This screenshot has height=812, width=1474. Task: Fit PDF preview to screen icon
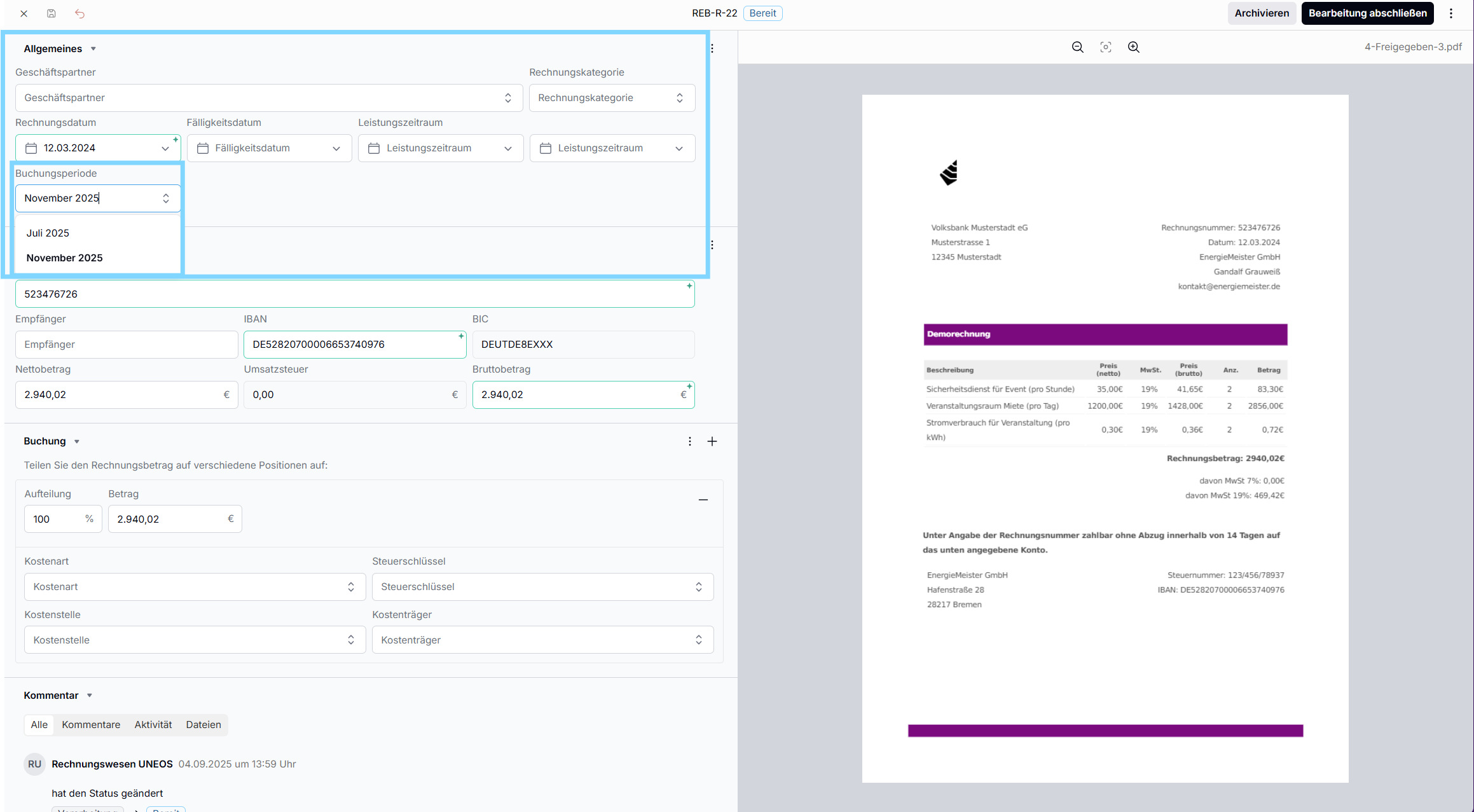click(x=1105, y=47)
